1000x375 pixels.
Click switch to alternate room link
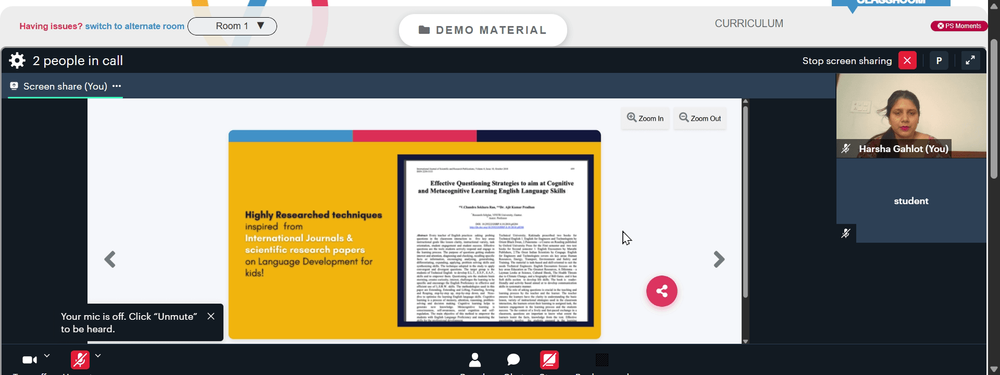(135, 26)
